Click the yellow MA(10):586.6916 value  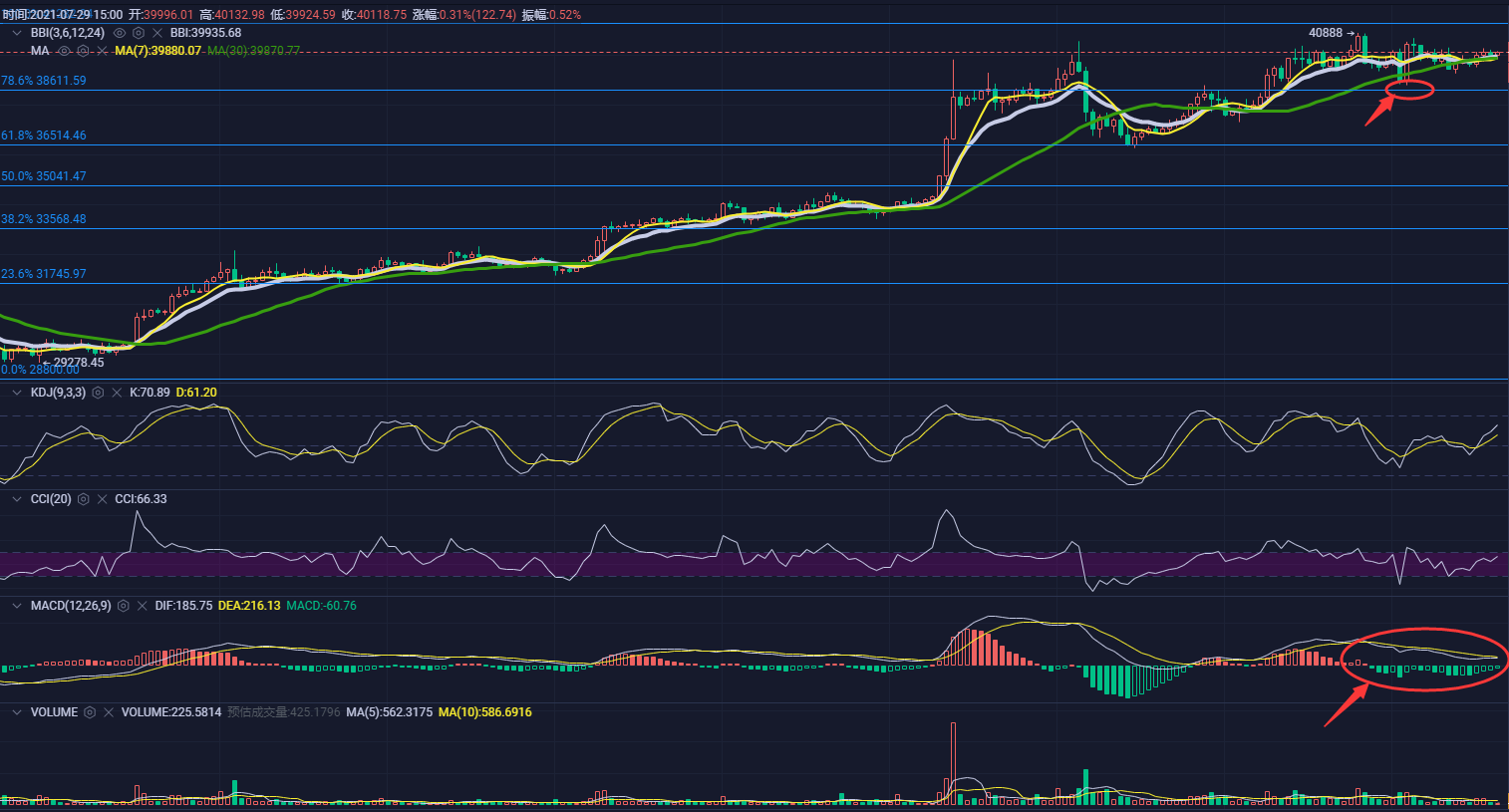[484, 712]
